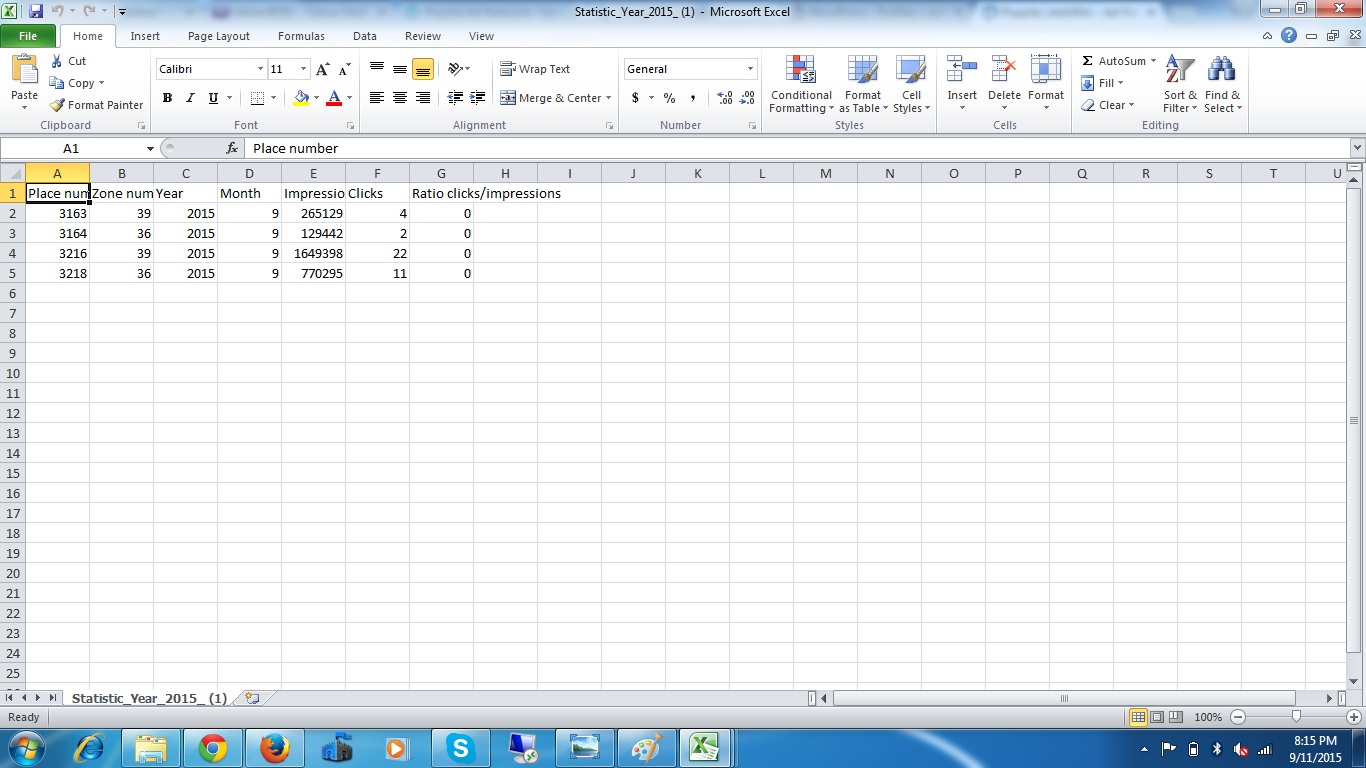
Task: Click the Increase Indent icon
Action: (478, 98)
